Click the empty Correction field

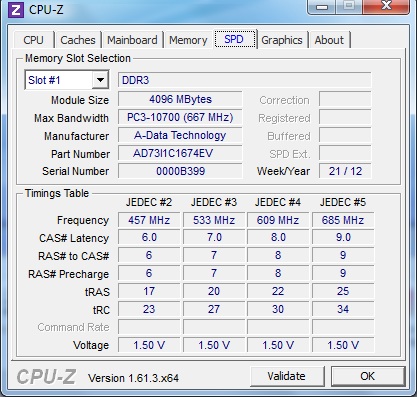pos(345,99)
